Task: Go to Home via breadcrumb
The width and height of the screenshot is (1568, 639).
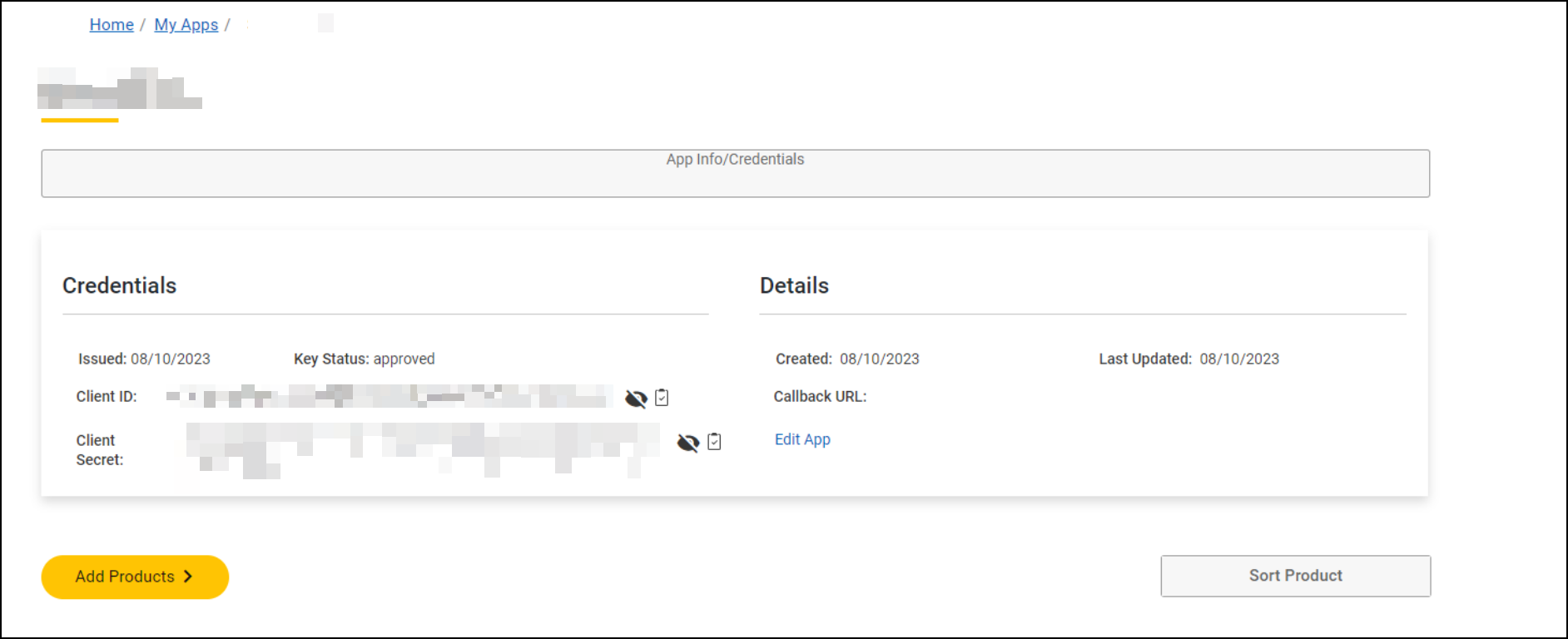Action: pyautogui.click(x=112, y=25)
